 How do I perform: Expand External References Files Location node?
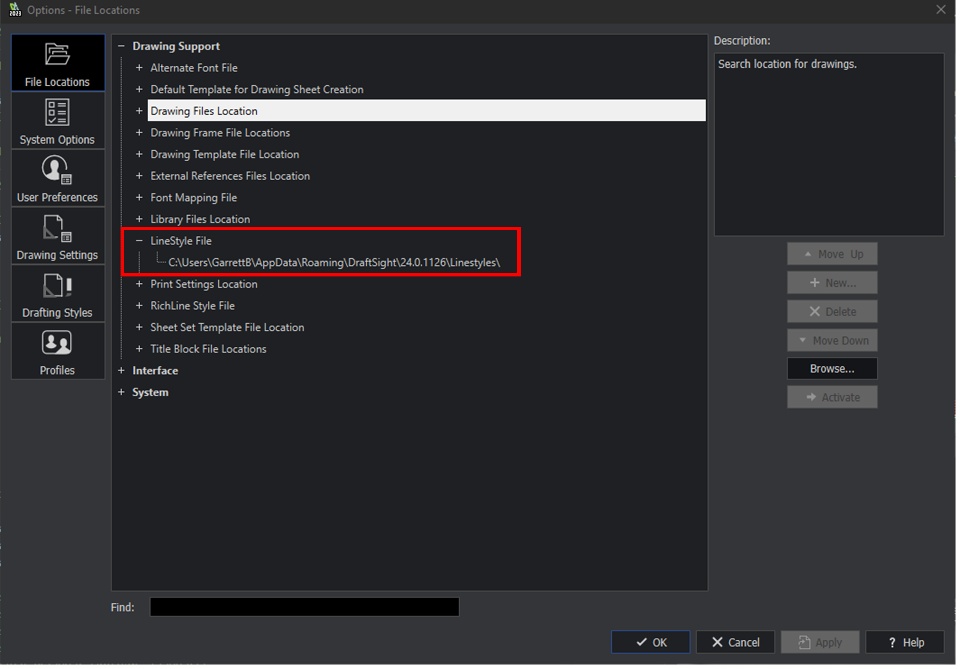pos(139,176)
